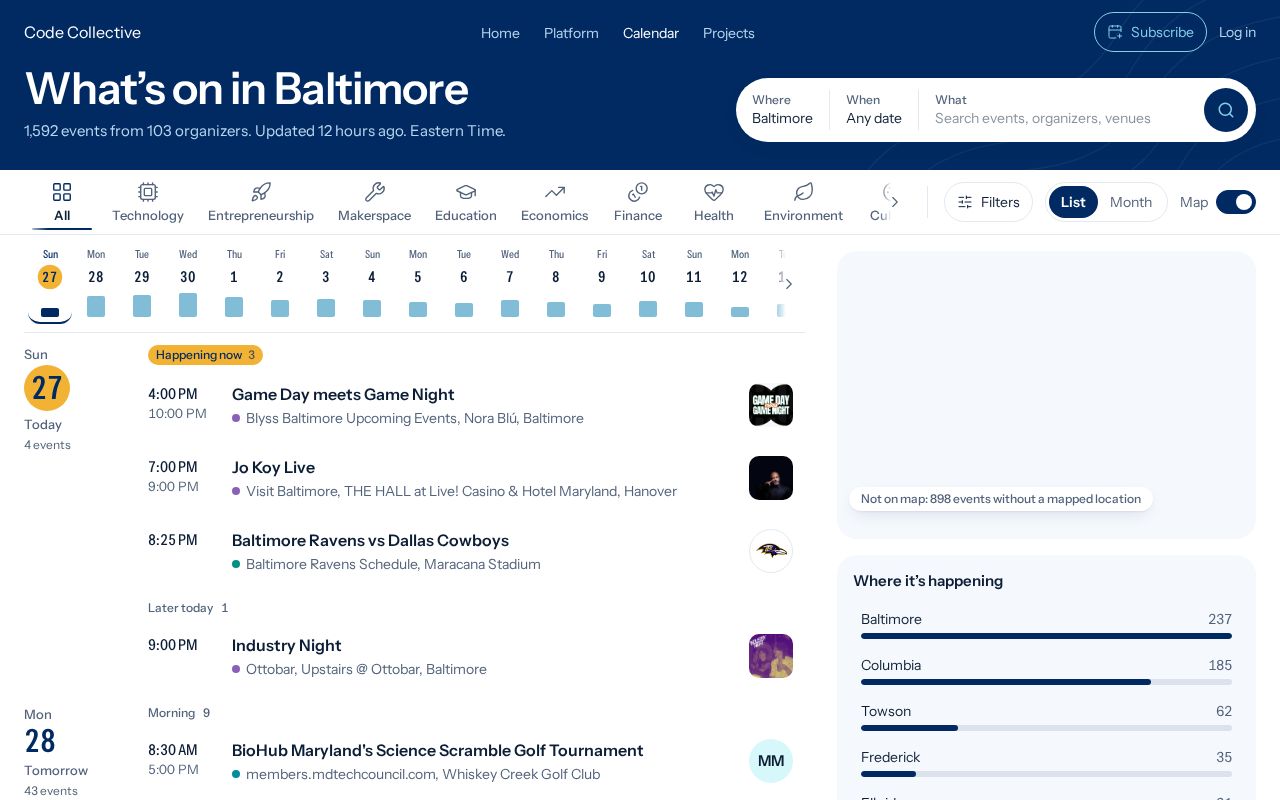Advance date strip with right chevron
This screenshot has width=1280, height=800.
[x=788, y=284]
